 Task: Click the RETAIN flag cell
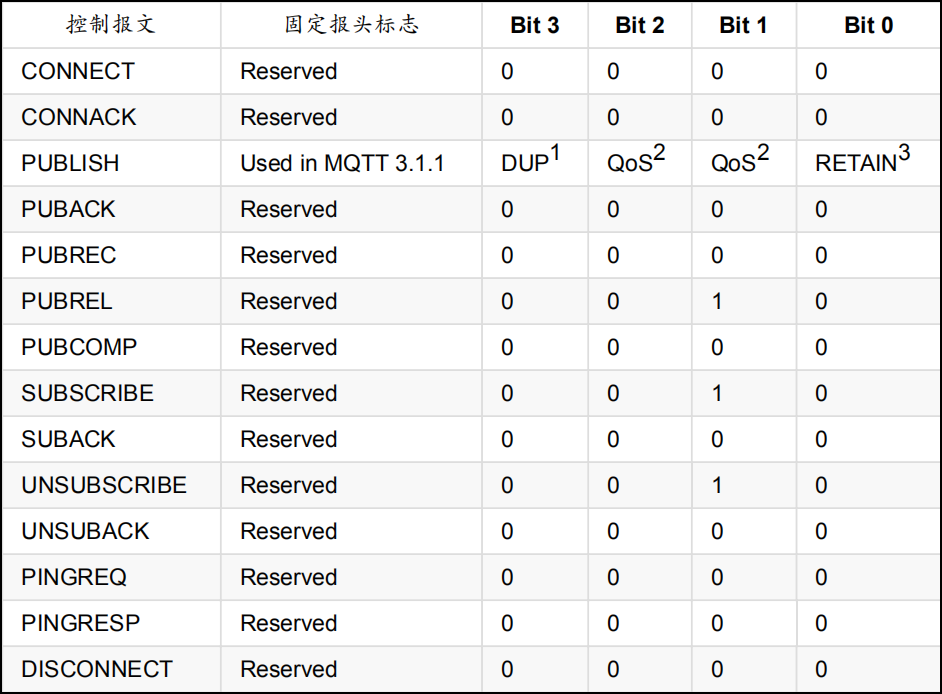tap(862, 162)
